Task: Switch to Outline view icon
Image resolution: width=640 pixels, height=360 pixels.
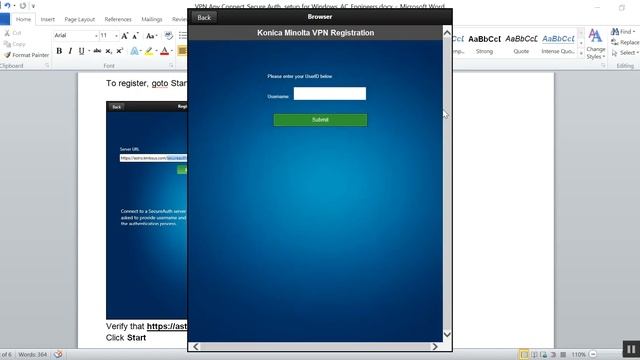Action: click(x=553, y=354)
